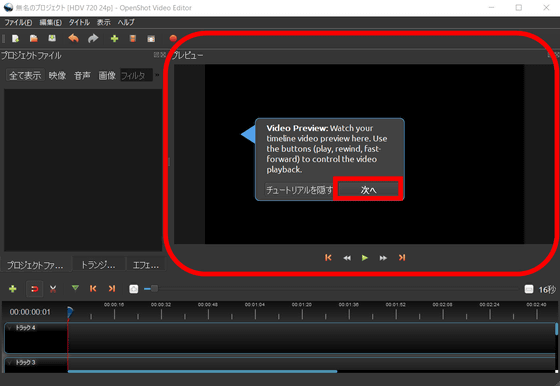Click the Add Track green plus icon
This screenshot has height=386, width=560.
pyautogui.click(x=12, y=289)
